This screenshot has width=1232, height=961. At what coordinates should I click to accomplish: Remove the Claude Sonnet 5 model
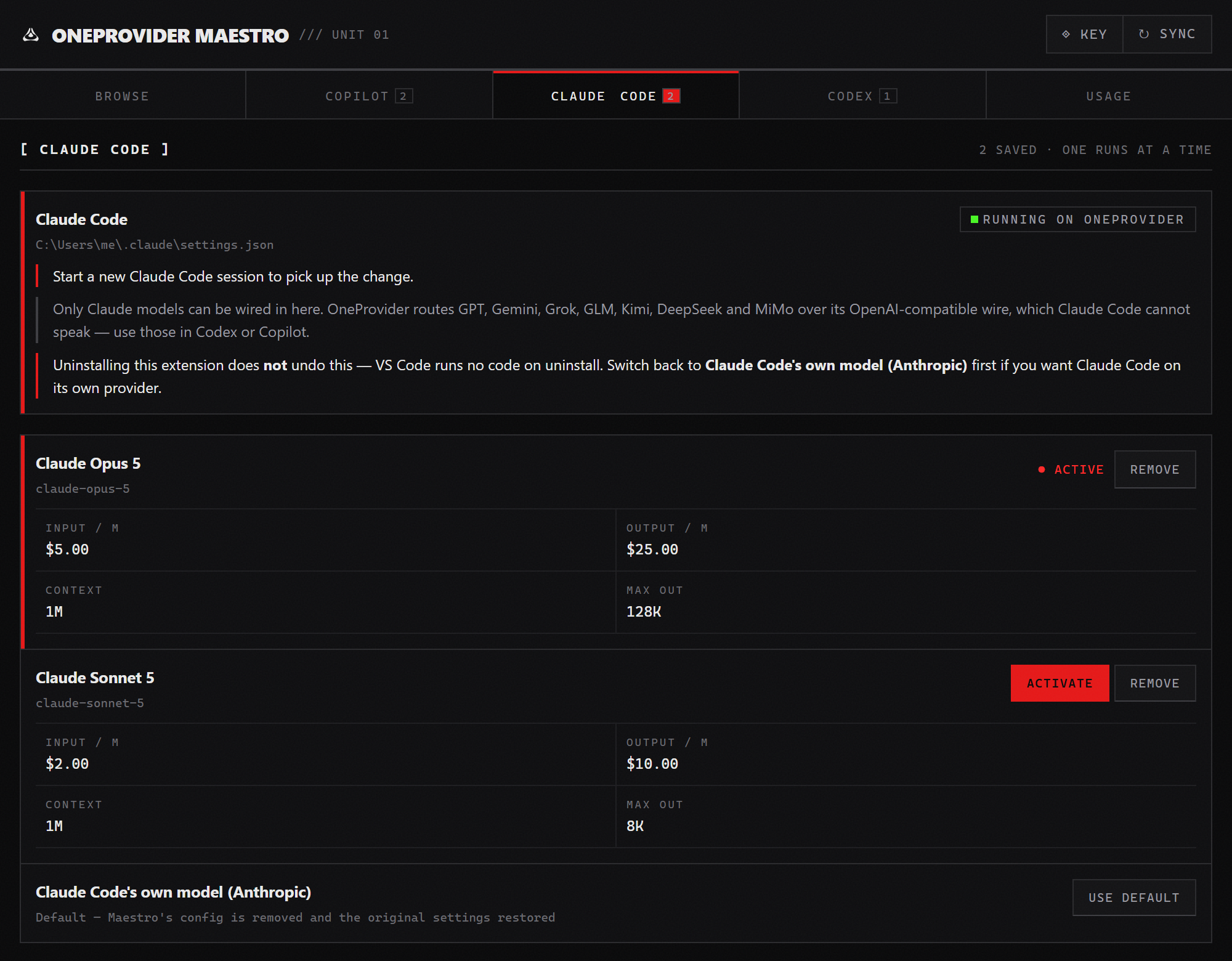1155,683
